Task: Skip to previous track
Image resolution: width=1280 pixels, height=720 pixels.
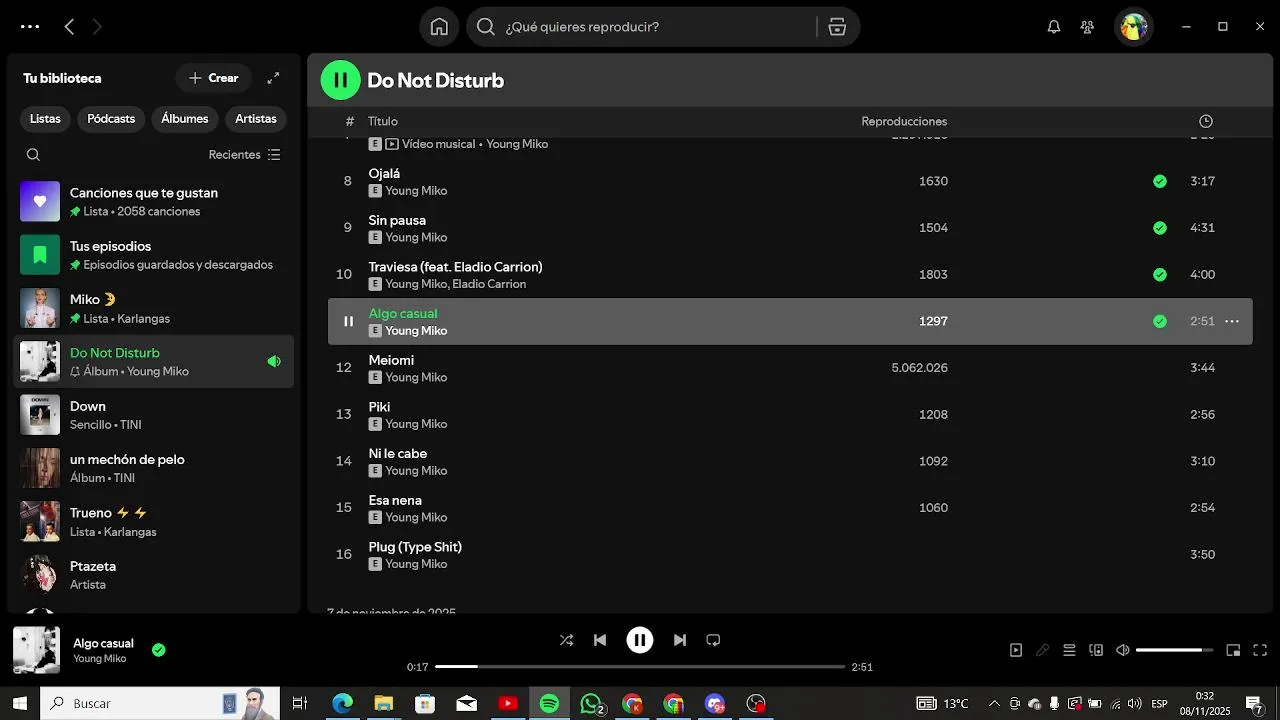Action: pos(600,640)
